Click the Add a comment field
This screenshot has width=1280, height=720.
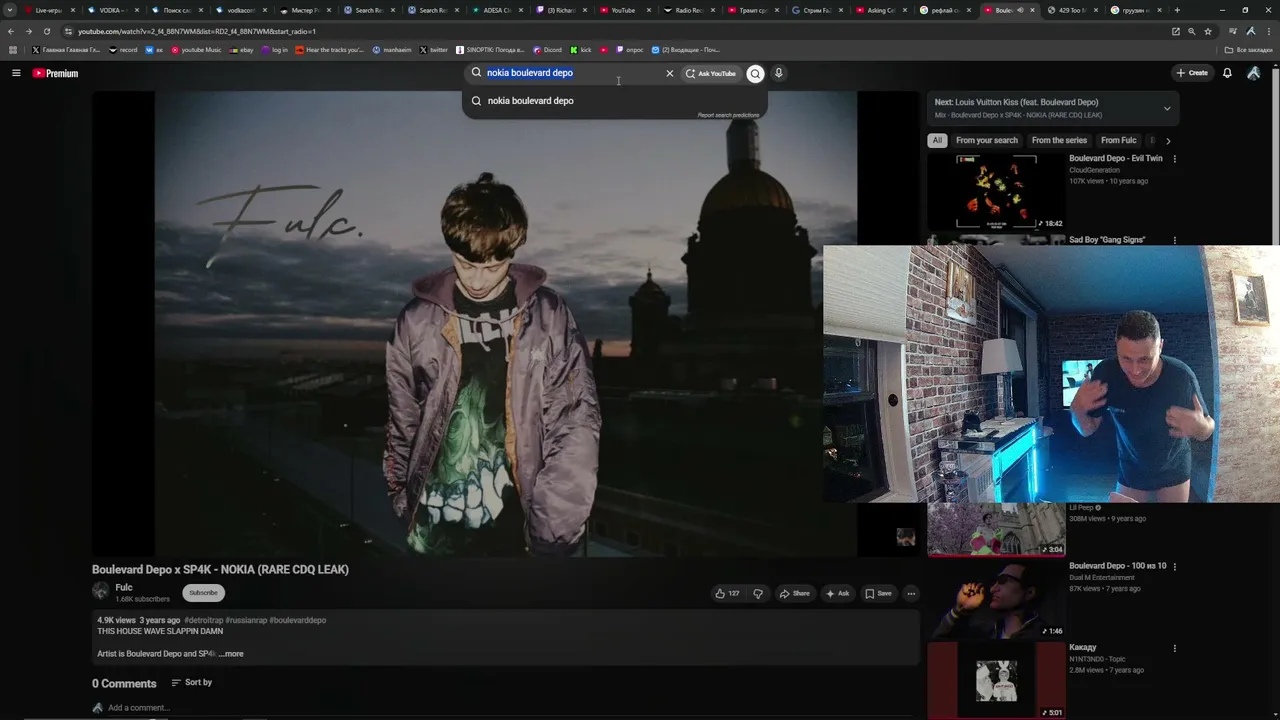pyautogui.click(x=139, y=708)
